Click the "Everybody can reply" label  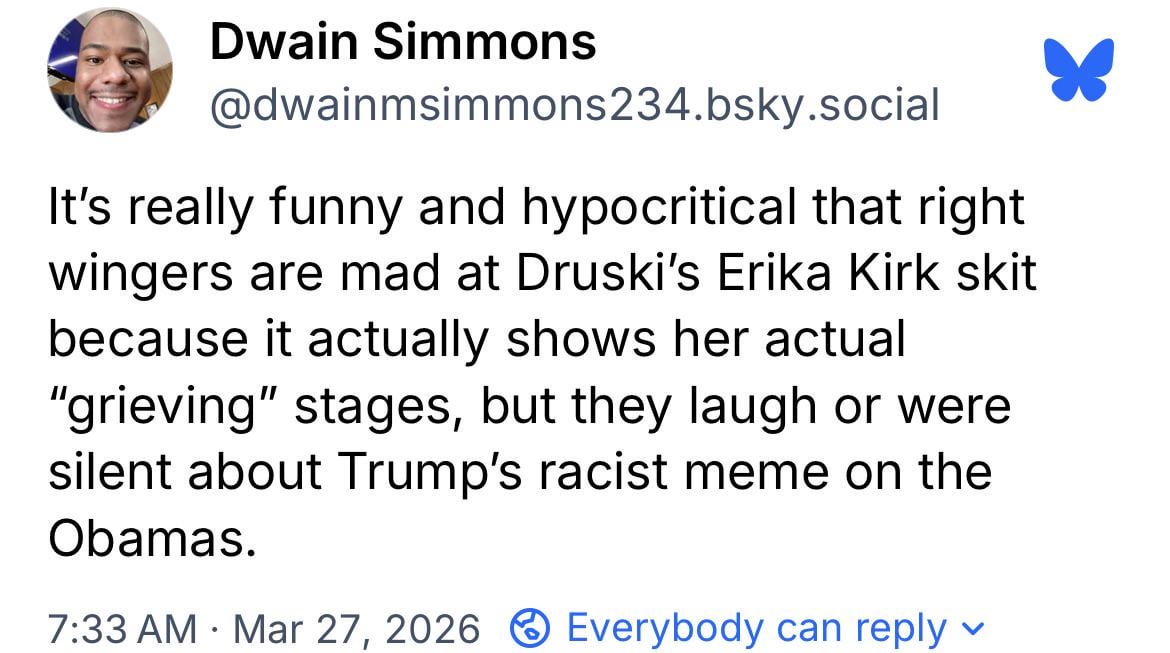756,628
